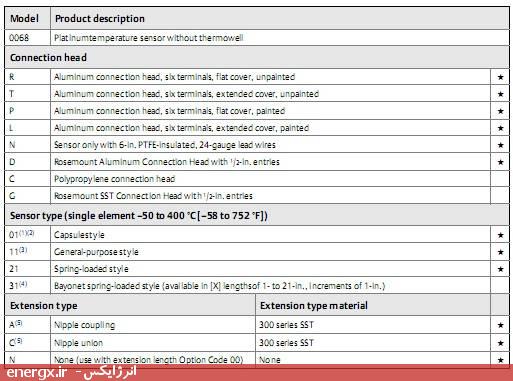Click the Rosemount SST Connection Head text
This screenshot has width=513, height=381.
pos(153,196)
